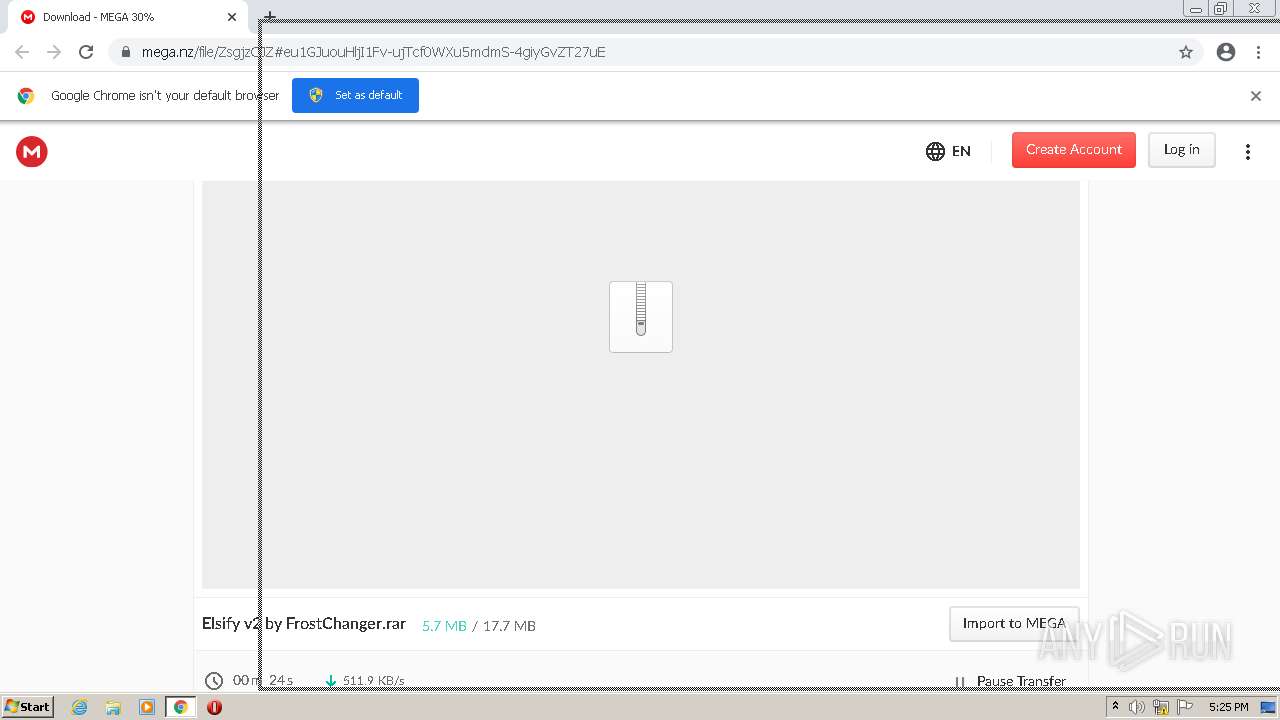Click the taskbar clock 5:25 PM
This screenshot has height=720, width=1280.
point(1229,707)
